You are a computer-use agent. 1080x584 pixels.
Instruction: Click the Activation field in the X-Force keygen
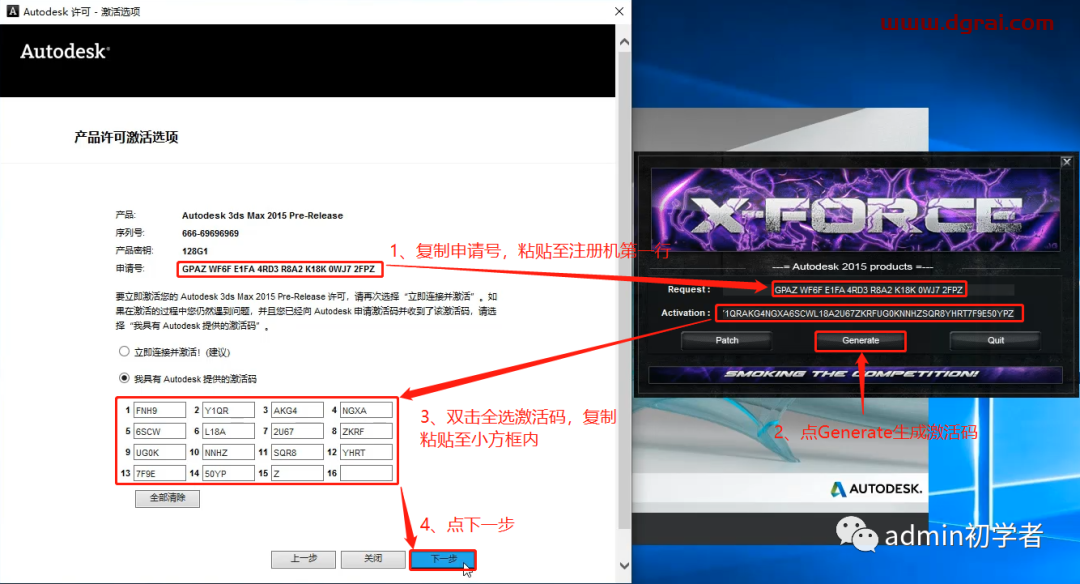[x=869, y=313]
